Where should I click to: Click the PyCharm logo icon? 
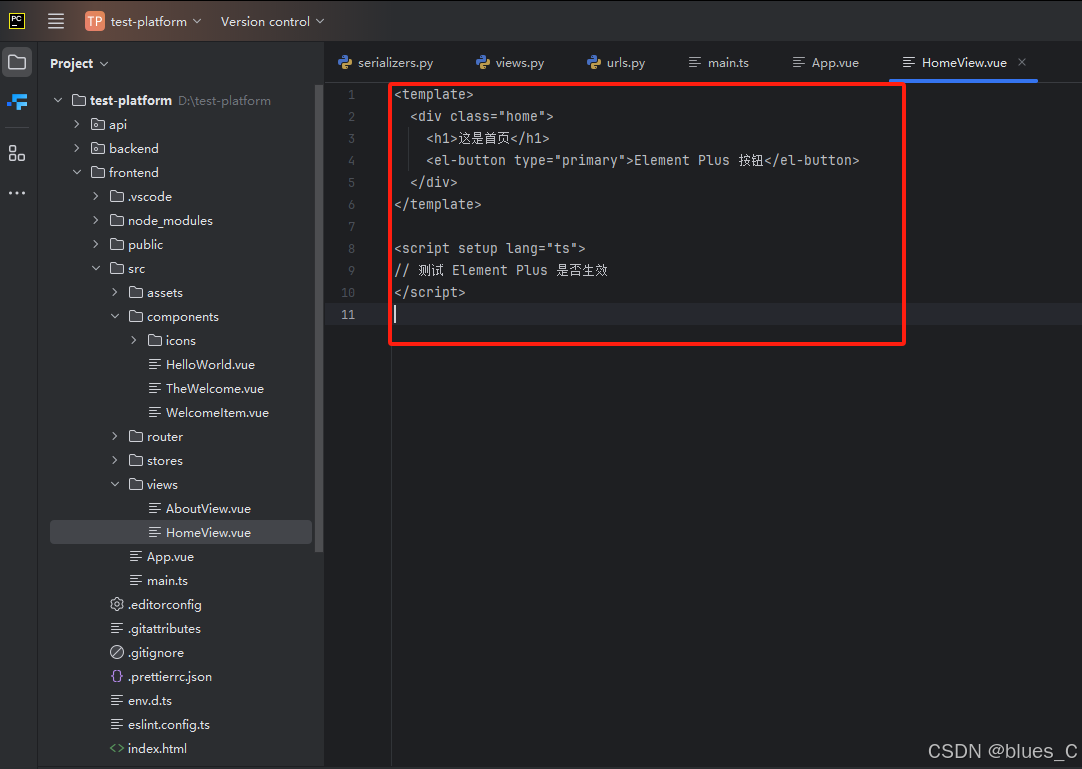pyautogui.click(x=17, y=21)
